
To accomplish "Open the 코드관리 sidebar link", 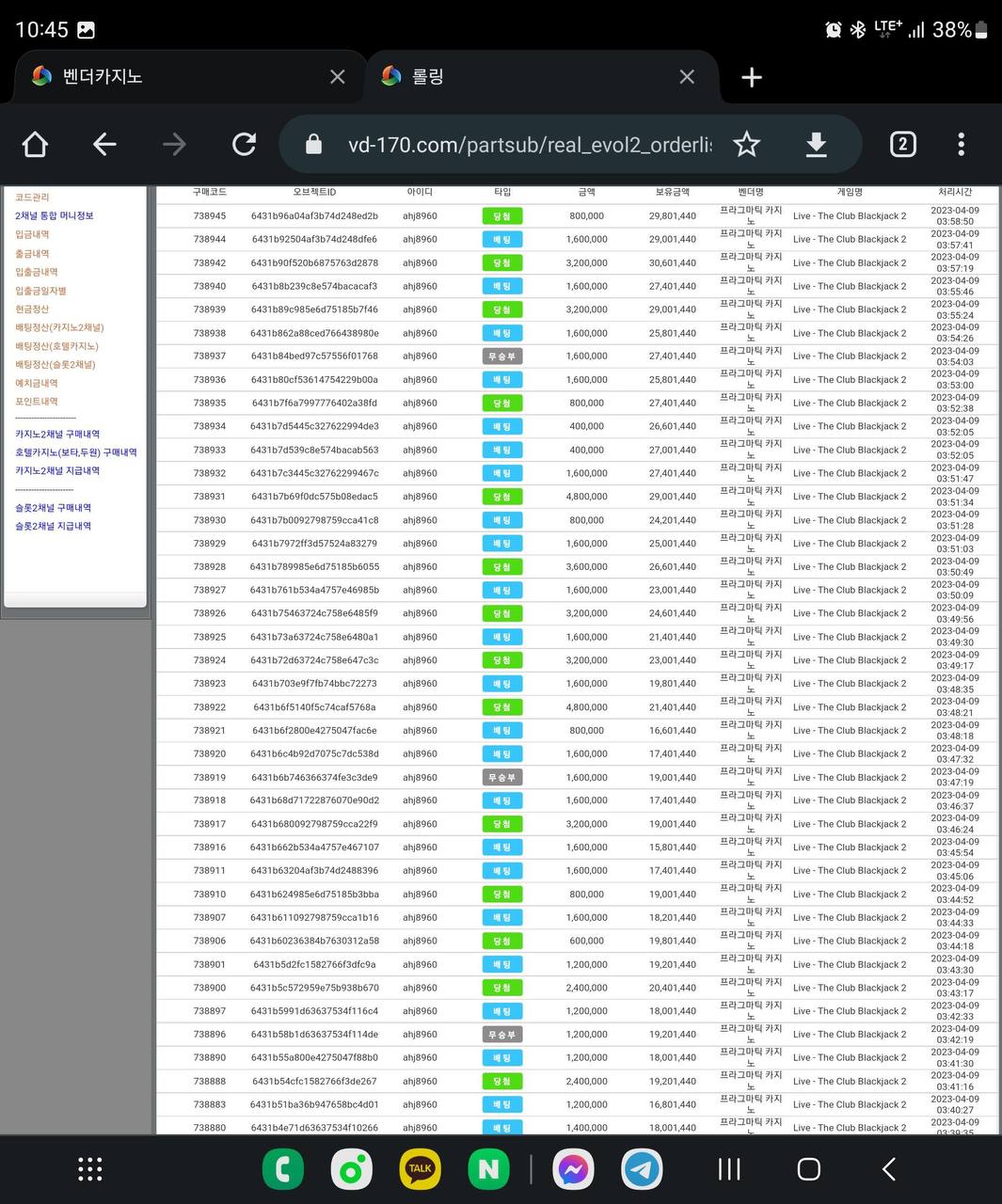I will point(32,198).
